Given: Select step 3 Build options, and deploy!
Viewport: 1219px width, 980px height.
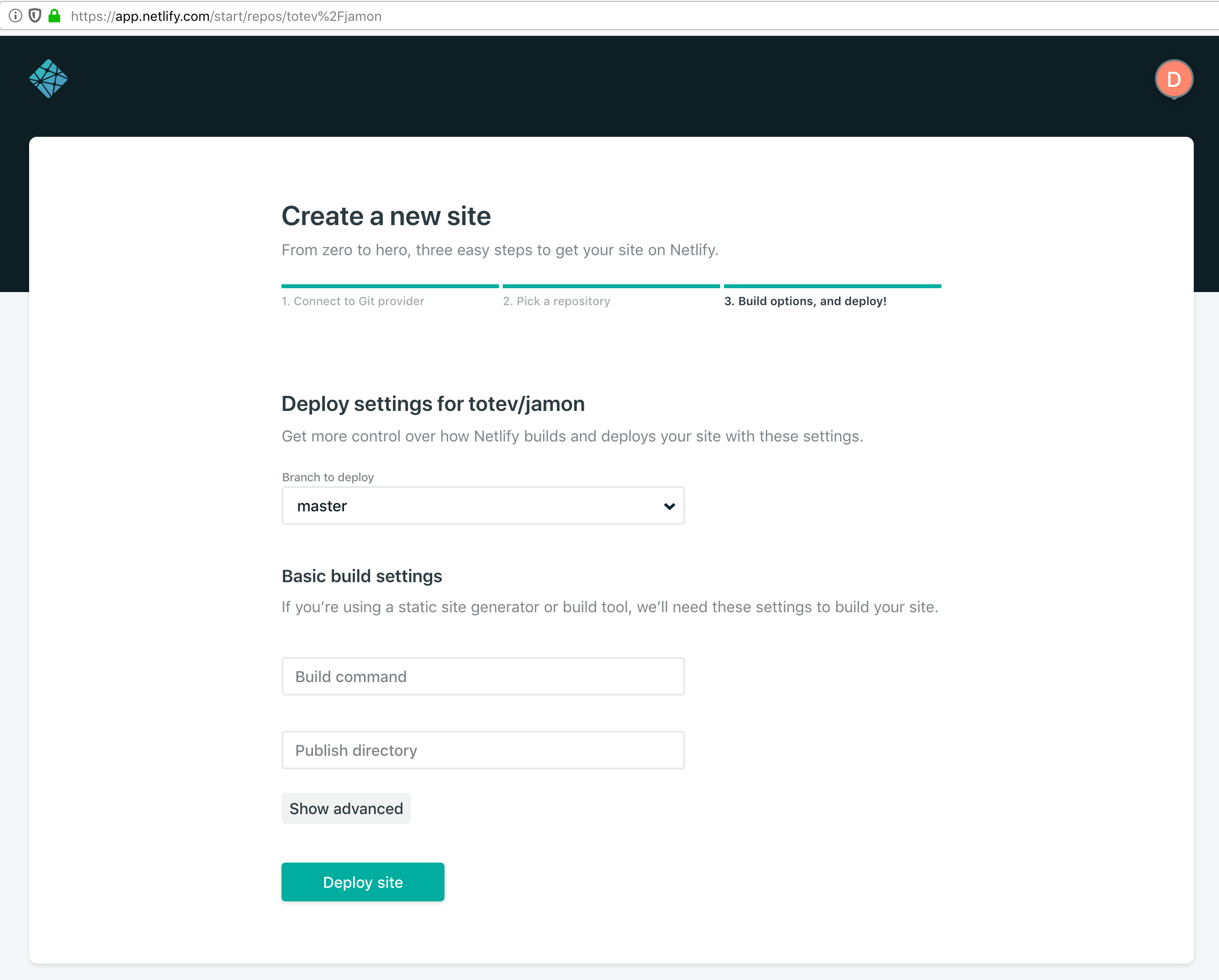Looking at the screenshot, I should pos(805,301).
